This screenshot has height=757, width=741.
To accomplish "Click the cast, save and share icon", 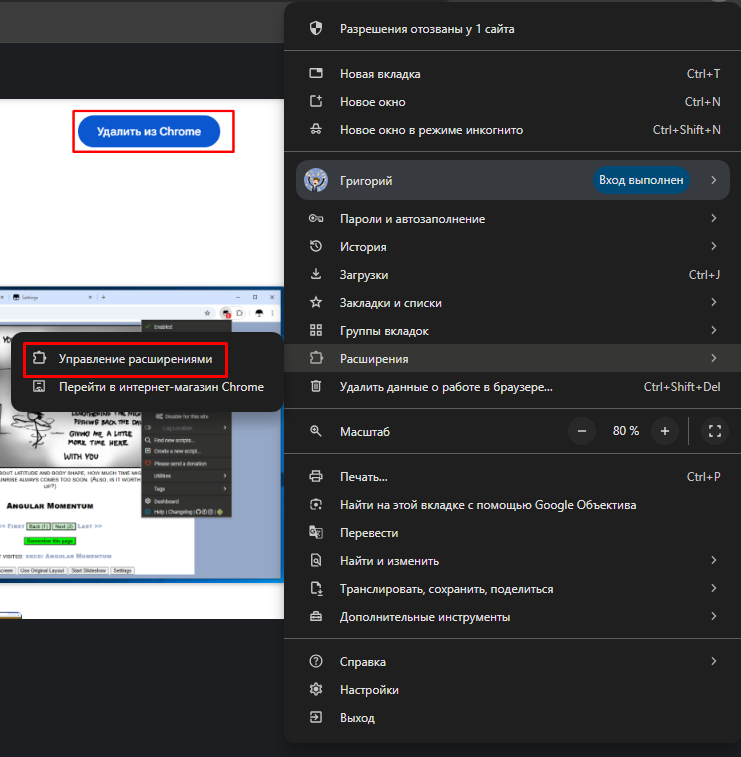I will coord(316,589).
